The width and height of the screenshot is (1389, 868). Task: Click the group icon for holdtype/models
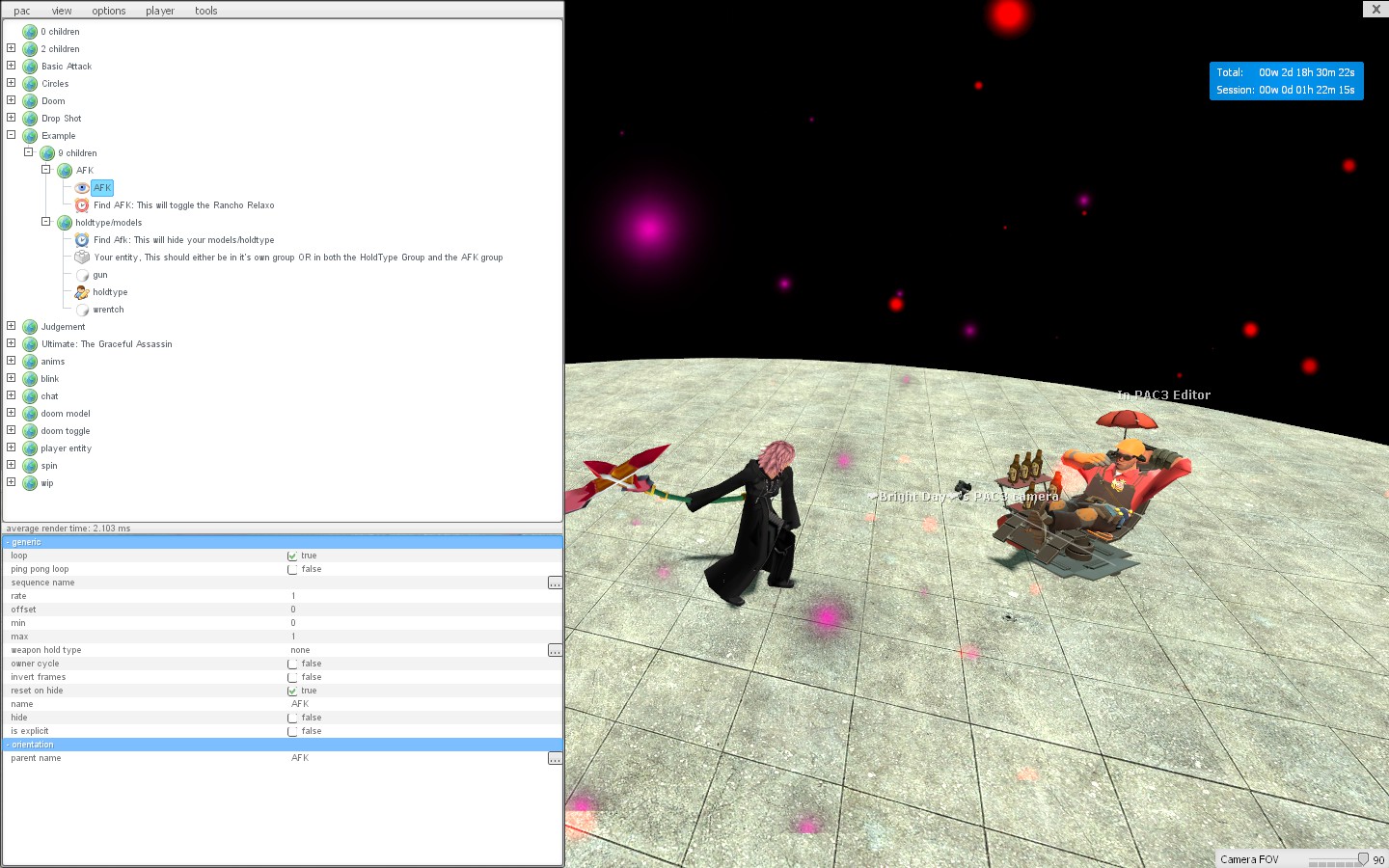click(65, 223)
